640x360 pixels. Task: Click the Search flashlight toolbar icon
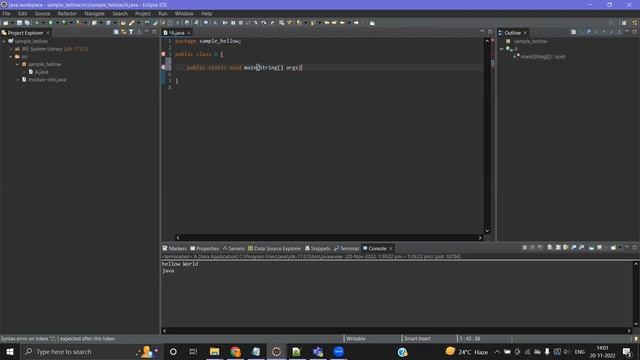tap(131, 23)
